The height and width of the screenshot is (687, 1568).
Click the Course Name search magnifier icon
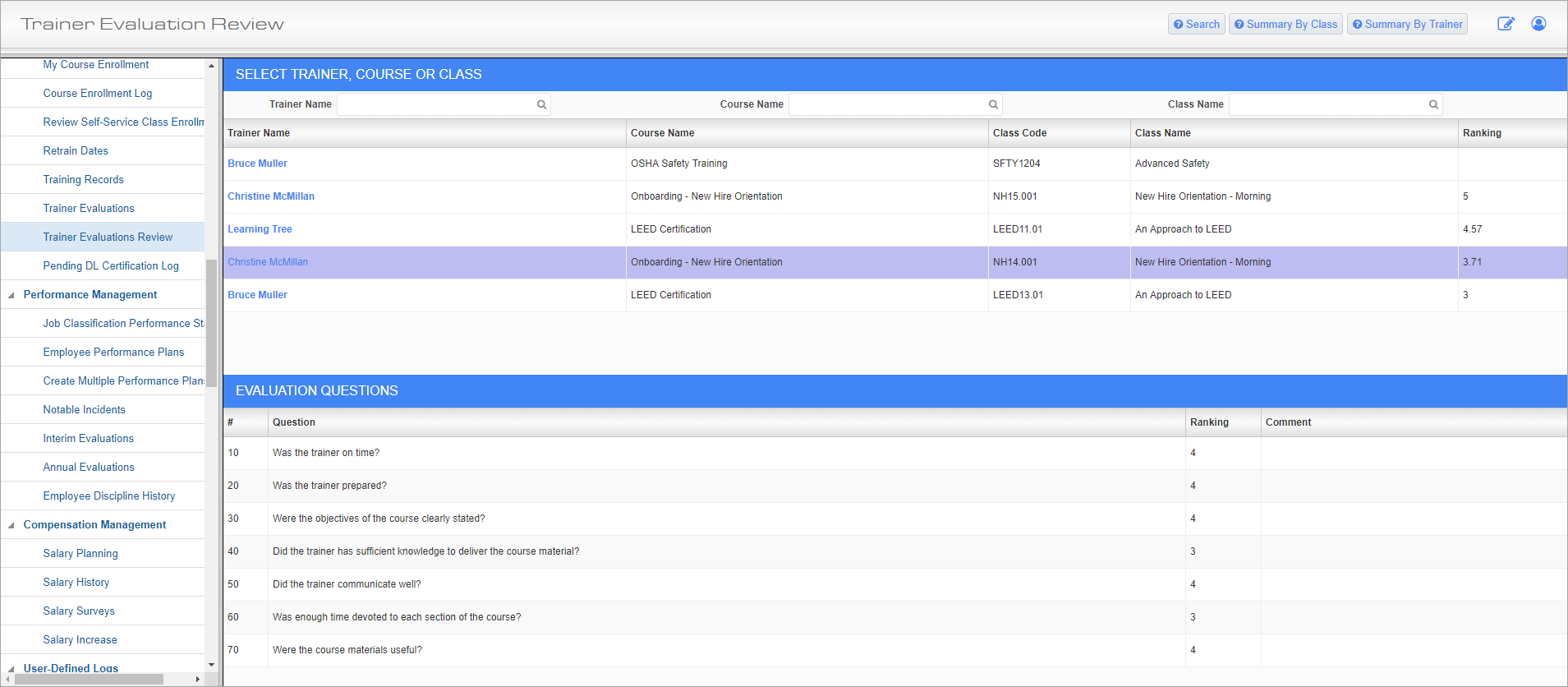click(993, 104)
